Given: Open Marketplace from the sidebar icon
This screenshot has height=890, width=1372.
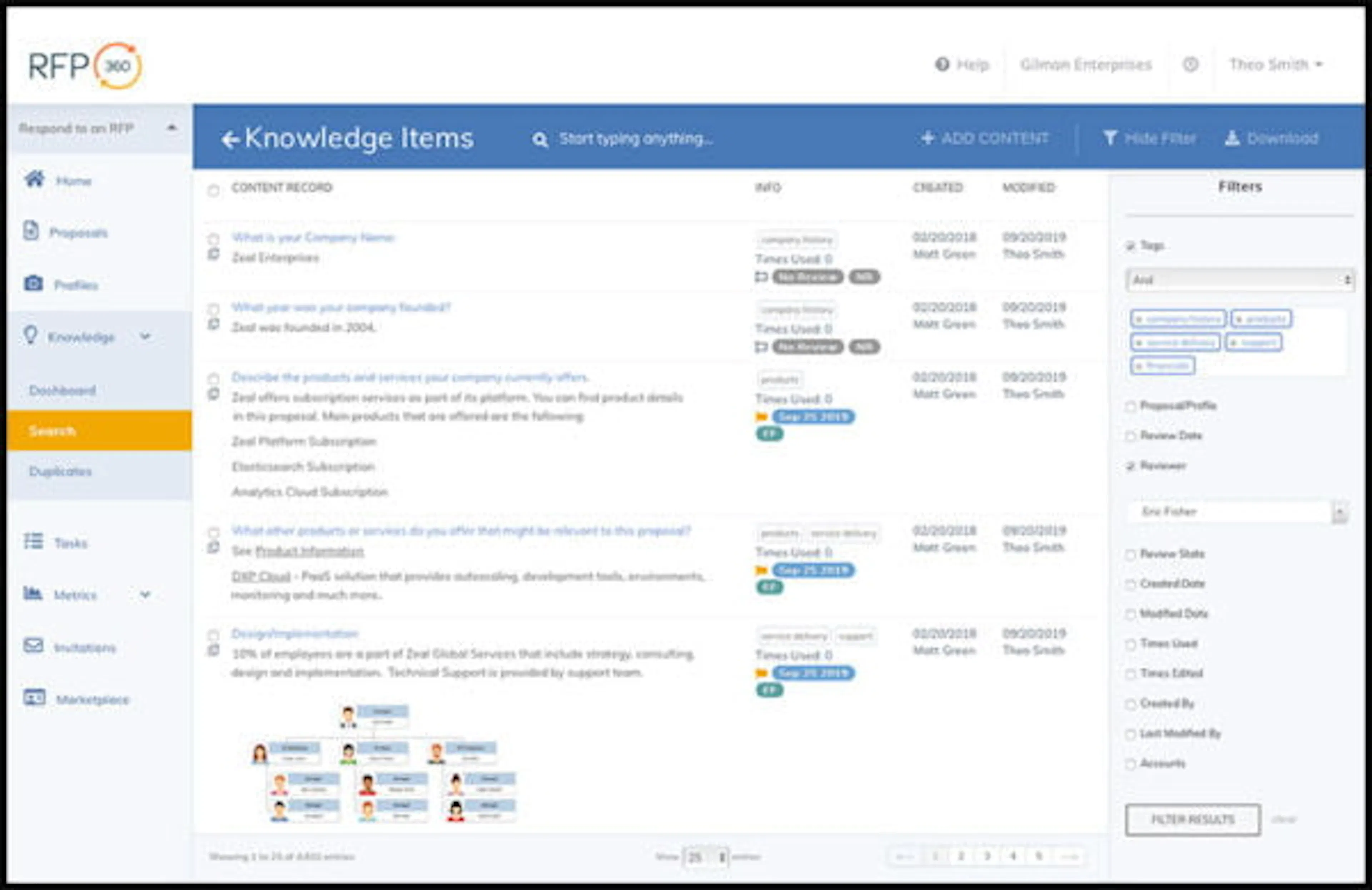Looking at the screenshot, I should [x=35, y=697].
